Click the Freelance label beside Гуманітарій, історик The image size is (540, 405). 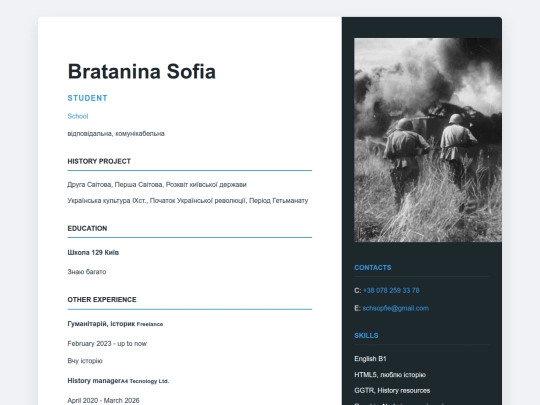[x=150, y=324]
